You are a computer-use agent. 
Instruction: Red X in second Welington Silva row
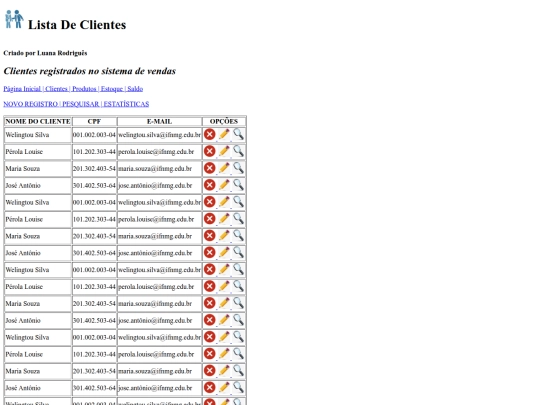coord(209,202)
